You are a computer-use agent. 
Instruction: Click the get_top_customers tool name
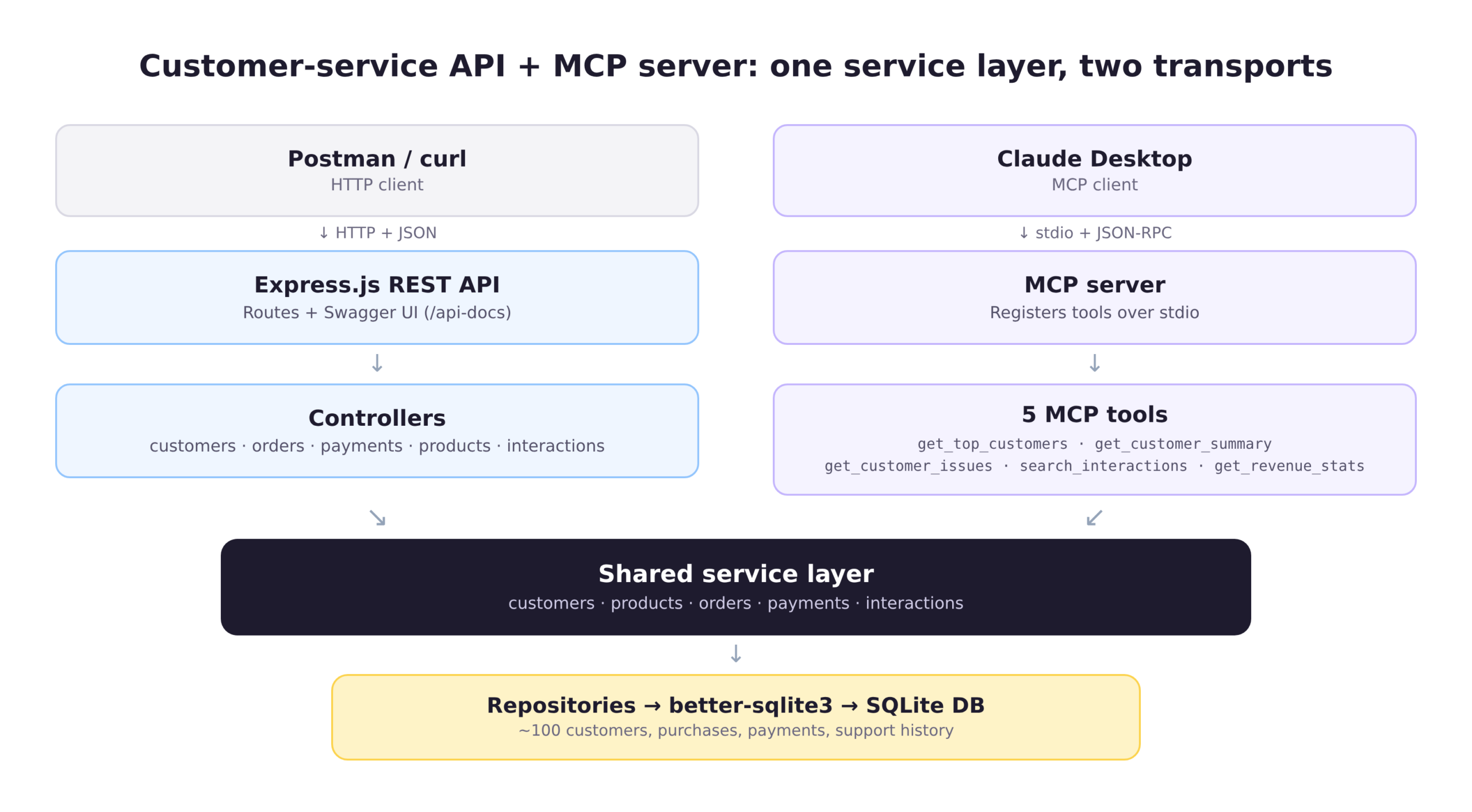(992, 444)
